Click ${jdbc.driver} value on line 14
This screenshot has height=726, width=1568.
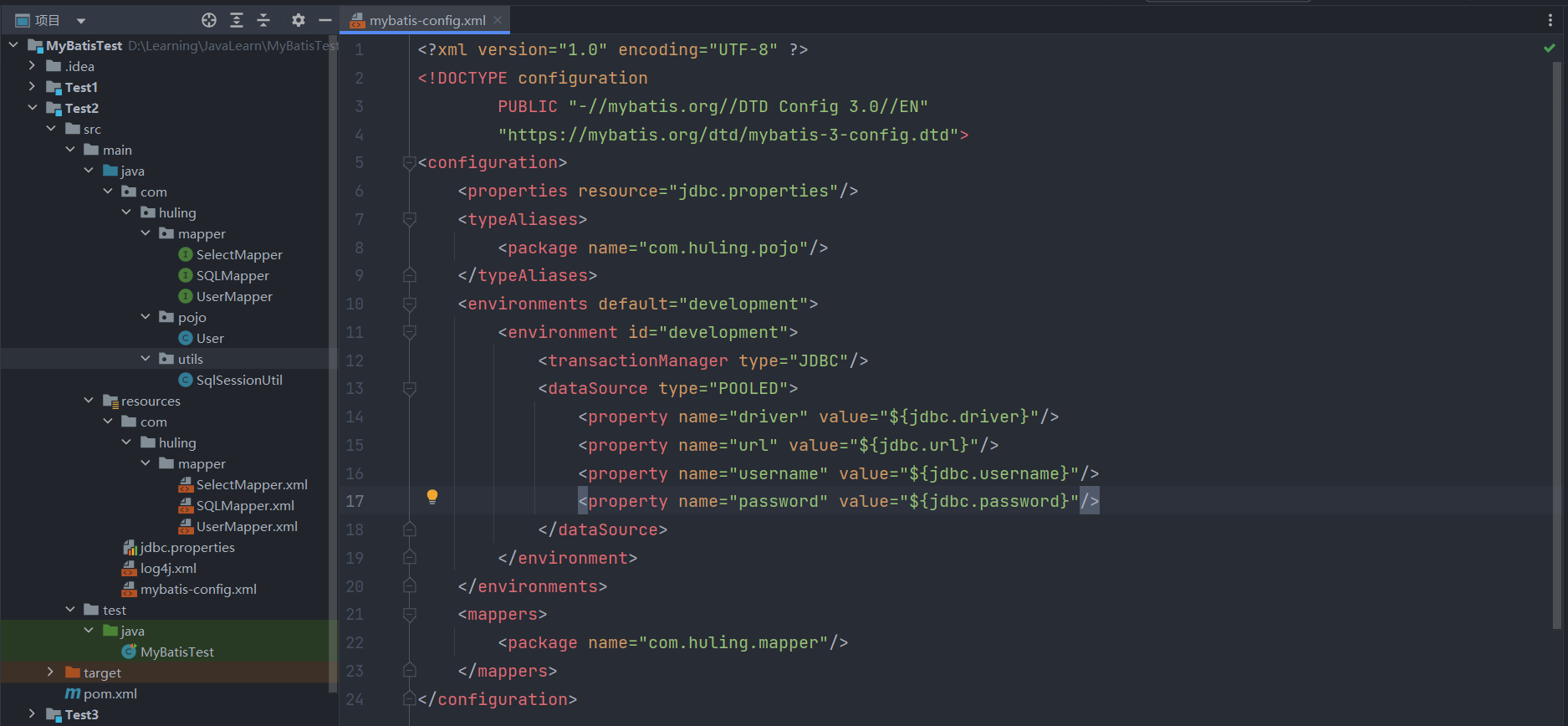pyautogui.click(x=958, y=417)
